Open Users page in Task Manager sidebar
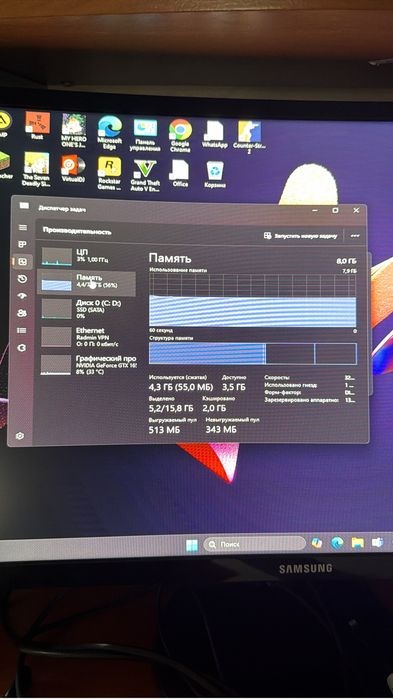The width and height of the screenshot is (393, 699). point(22,313)
